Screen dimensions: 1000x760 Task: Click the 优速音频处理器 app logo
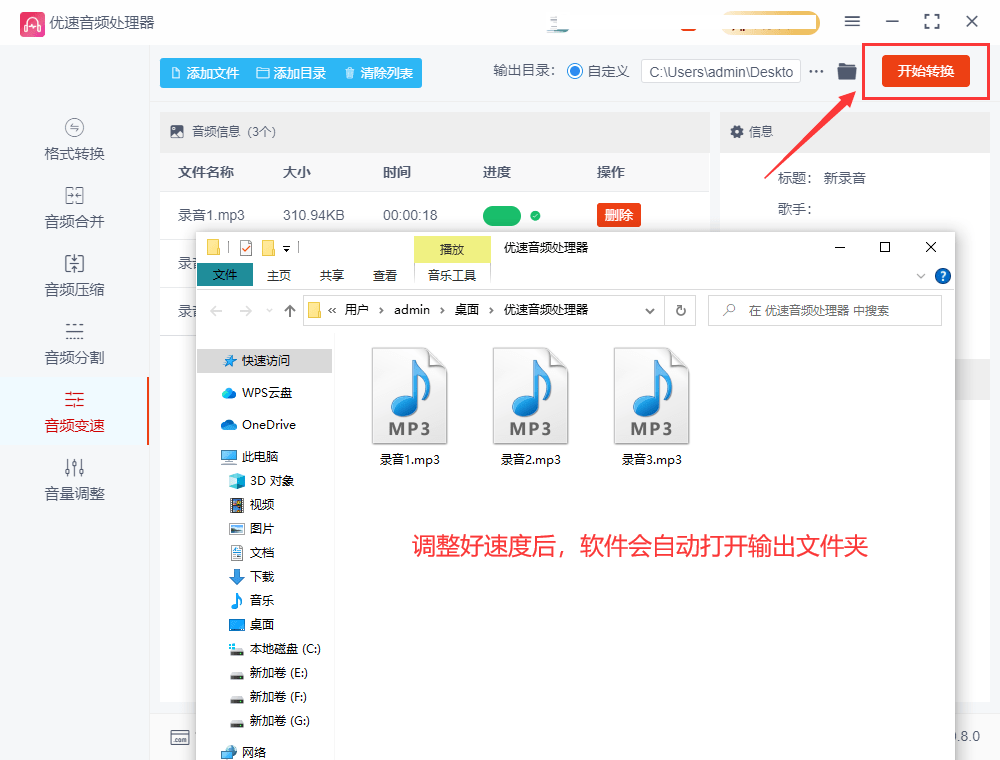point(33,24)
